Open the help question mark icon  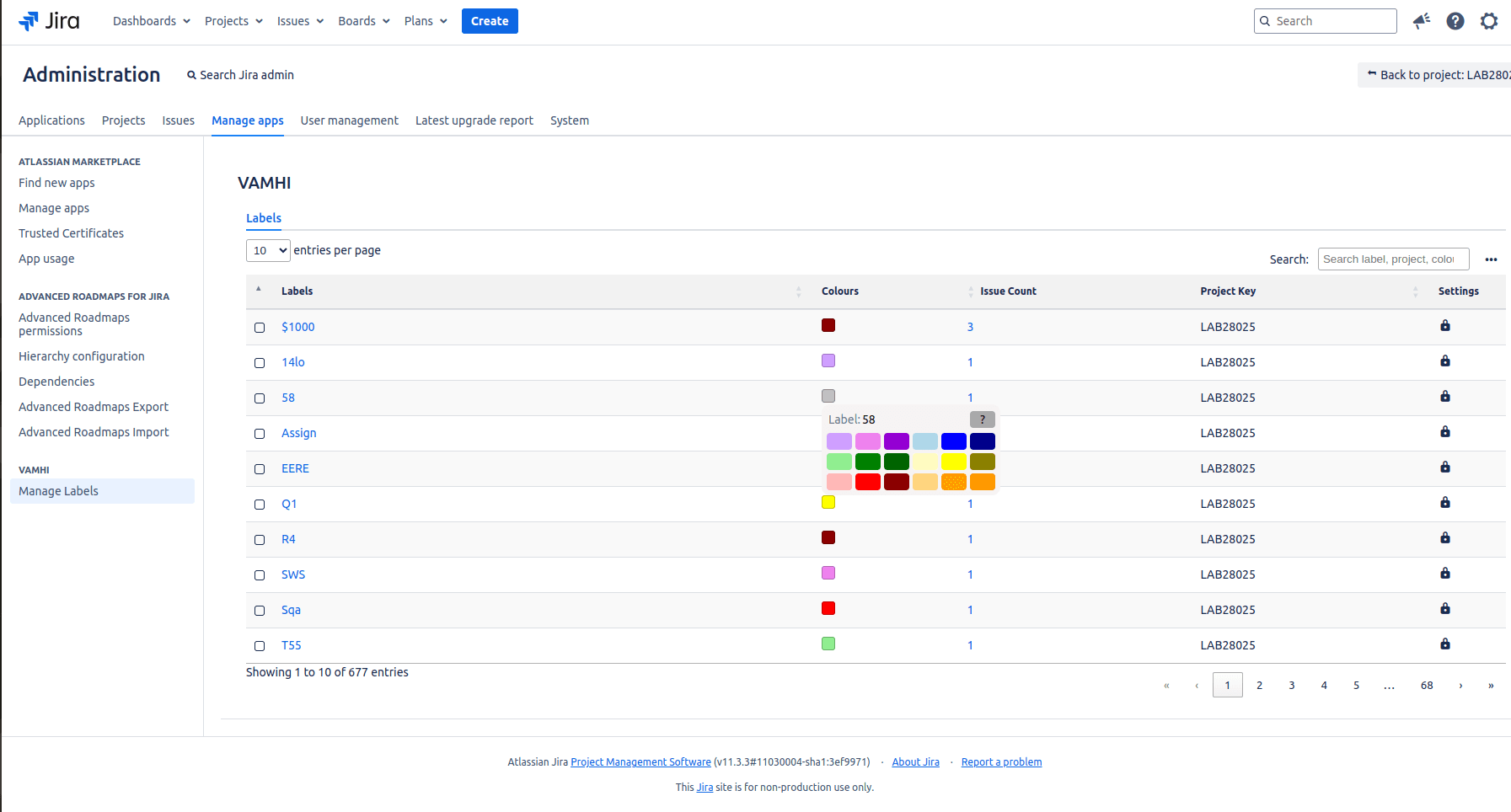point(1455,21)
